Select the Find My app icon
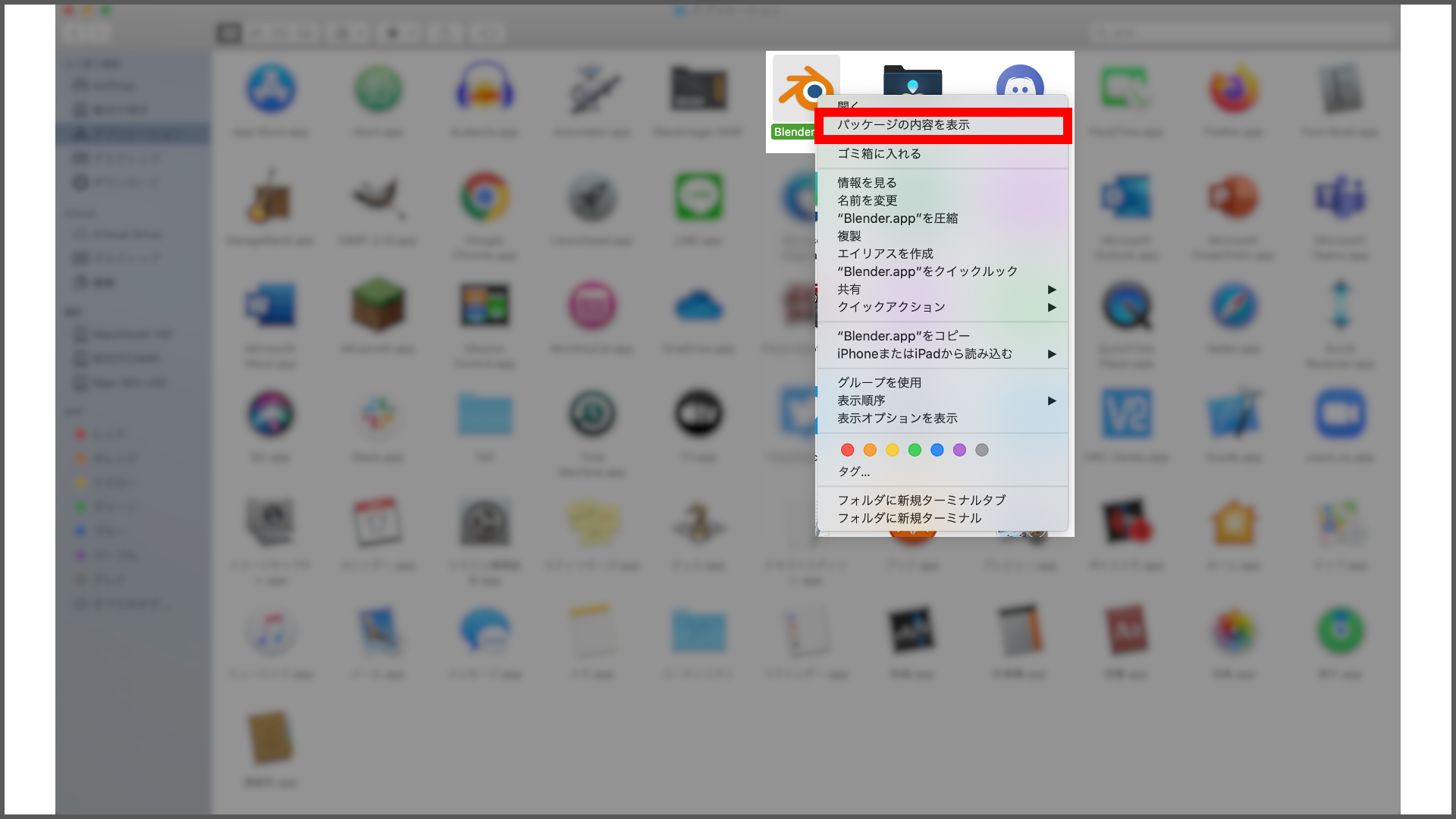Image resolution: width=1456 pixels, height=819 pixels. [x=1341, y=630]
